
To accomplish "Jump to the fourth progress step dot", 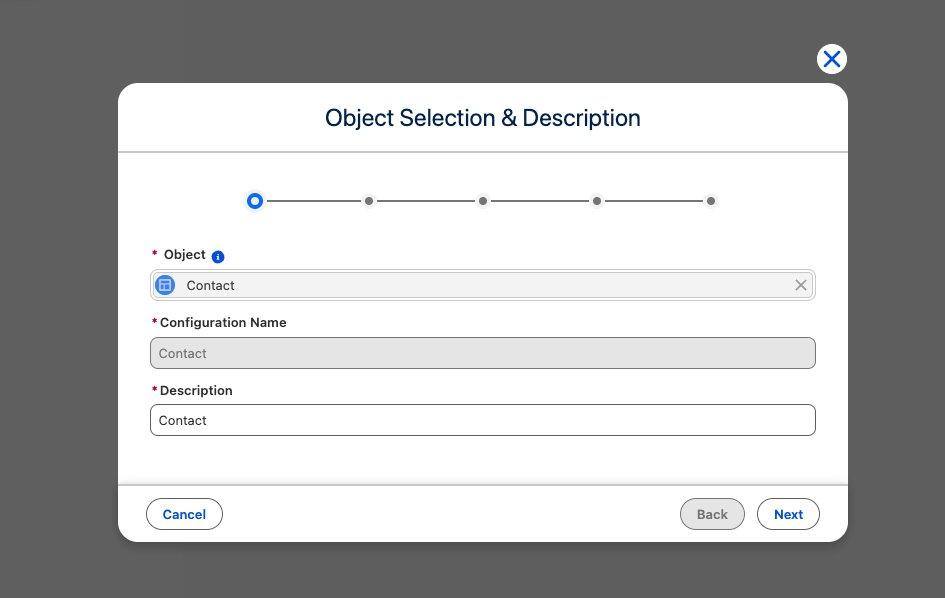I will [x=597, y=201].
